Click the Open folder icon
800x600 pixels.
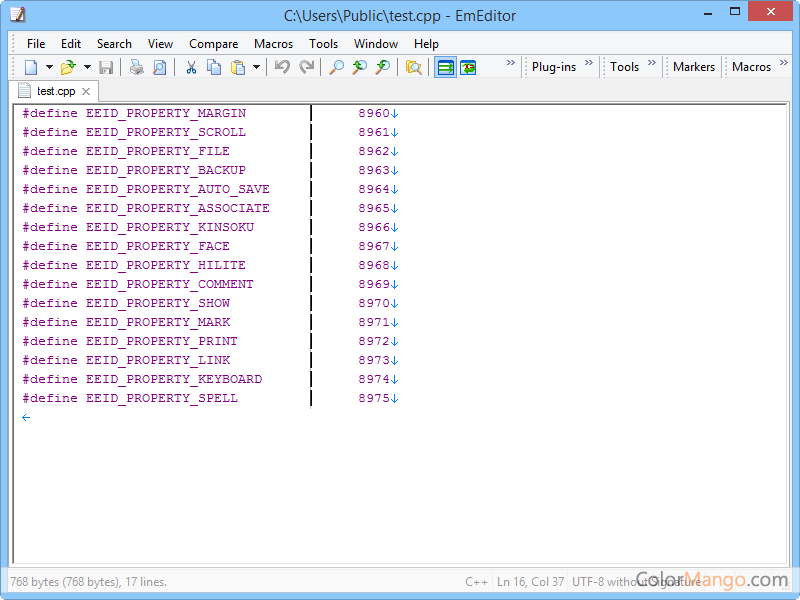coord(68,67)
